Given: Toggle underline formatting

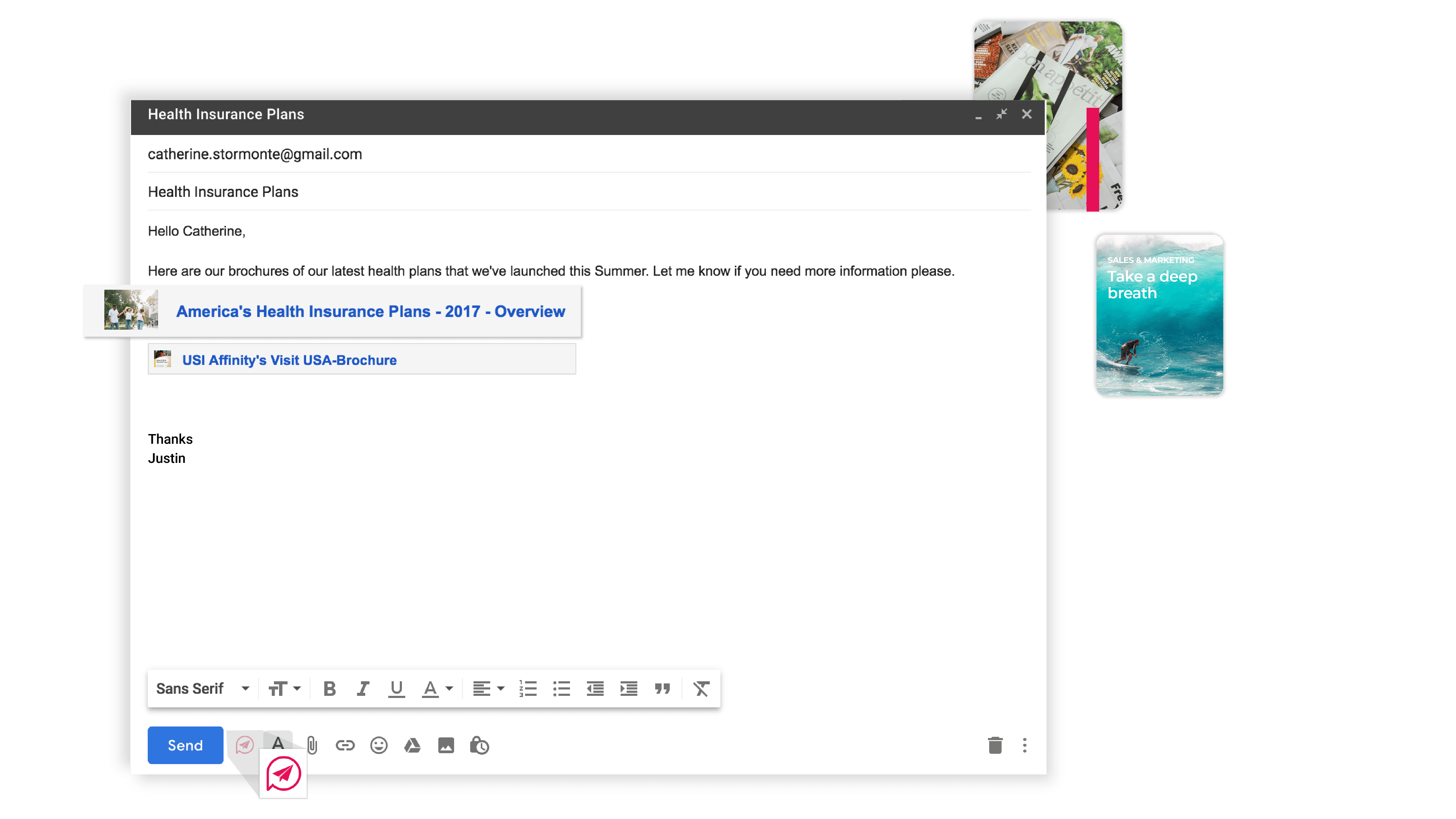Looking at the screenshot, I should pyautogui.click(x=396, y=689).
